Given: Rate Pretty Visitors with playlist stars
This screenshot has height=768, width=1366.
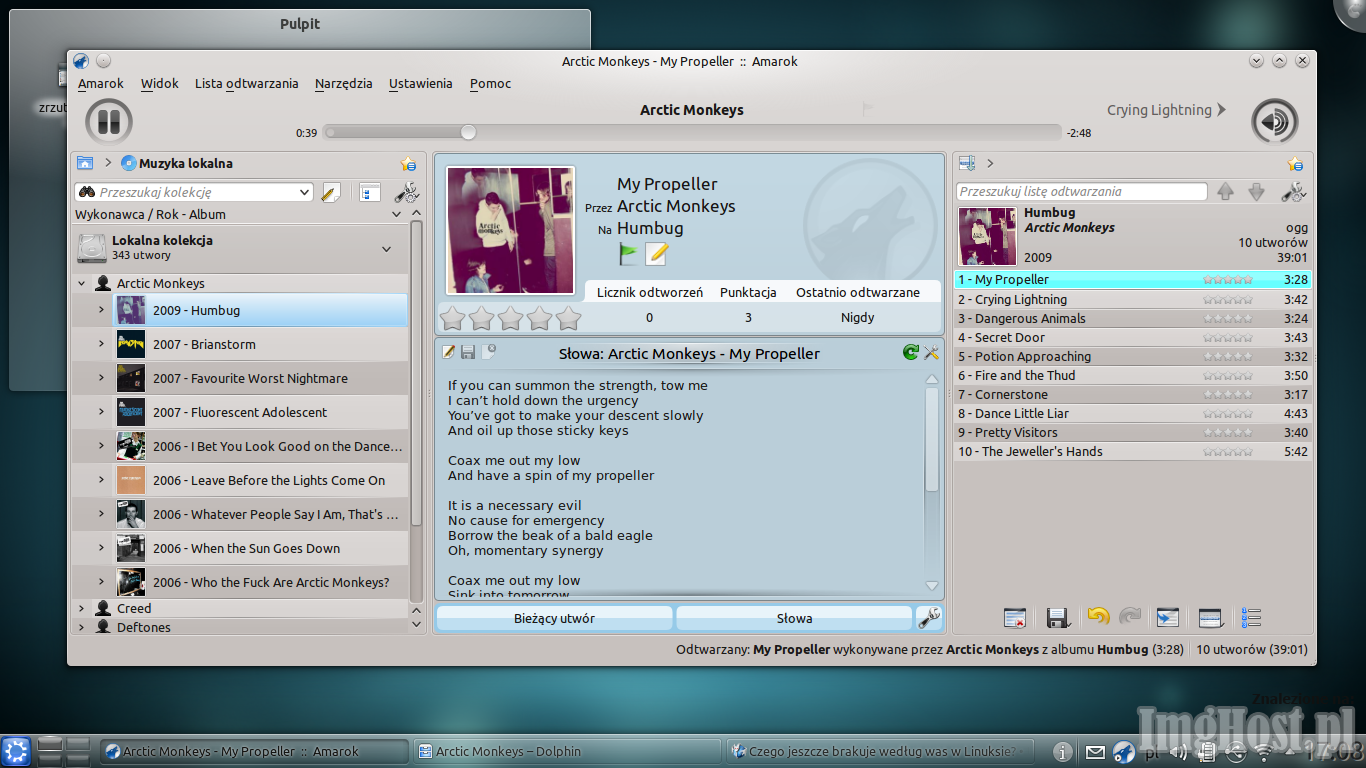Looking at the screenshot, I should pyautogui.click(x=1228, y=433).
